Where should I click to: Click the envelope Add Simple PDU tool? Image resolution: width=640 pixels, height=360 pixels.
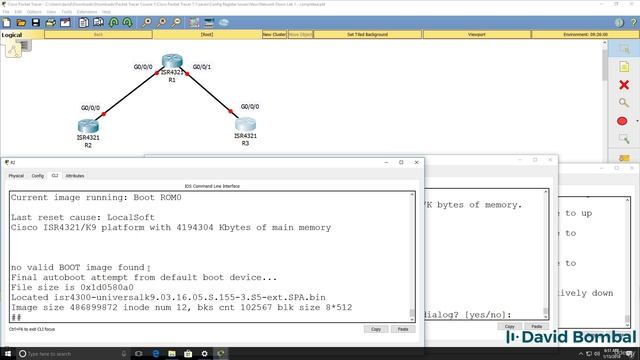coord(624,158)
